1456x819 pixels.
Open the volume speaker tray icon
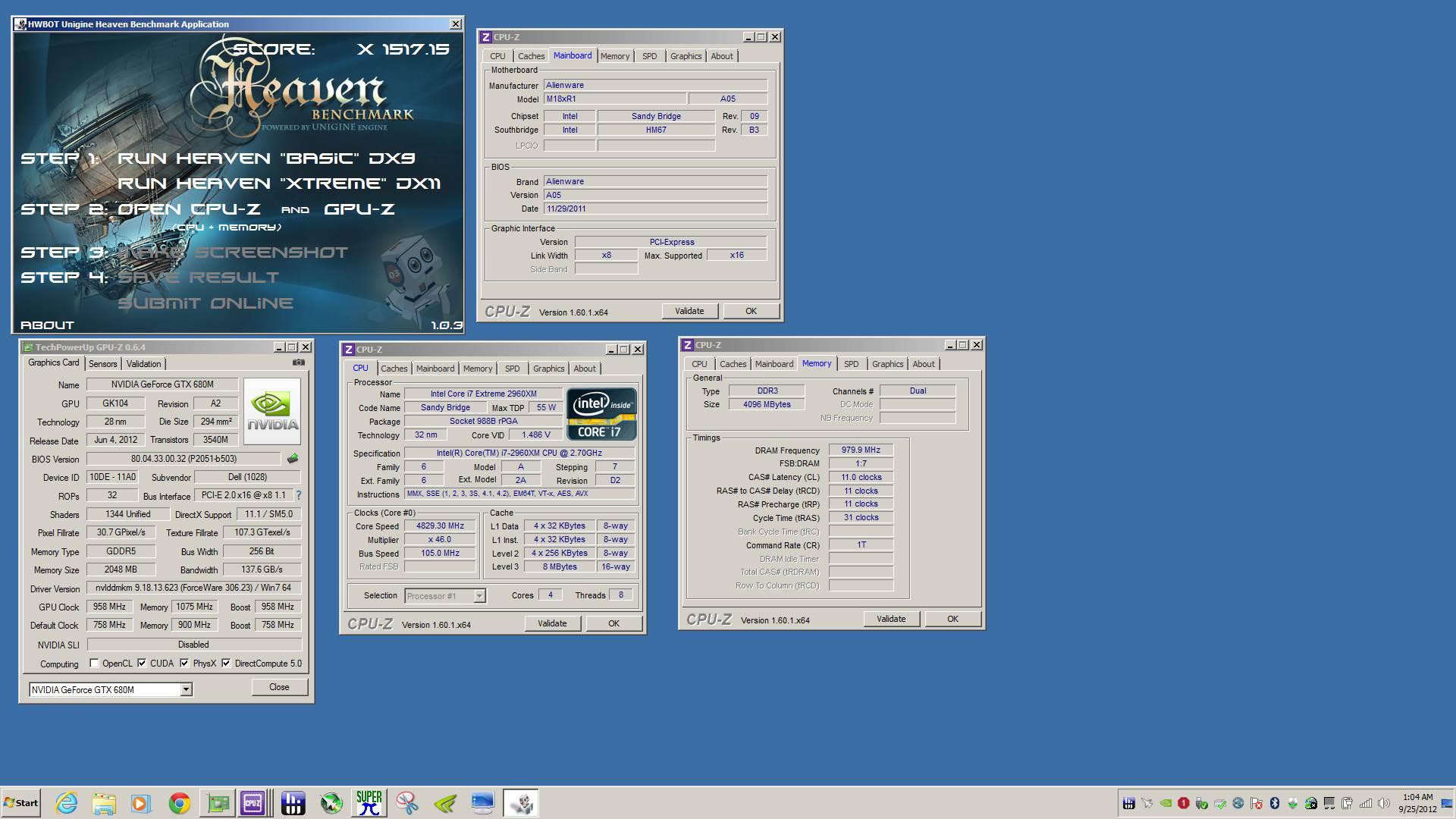[x=1383, y=803]
